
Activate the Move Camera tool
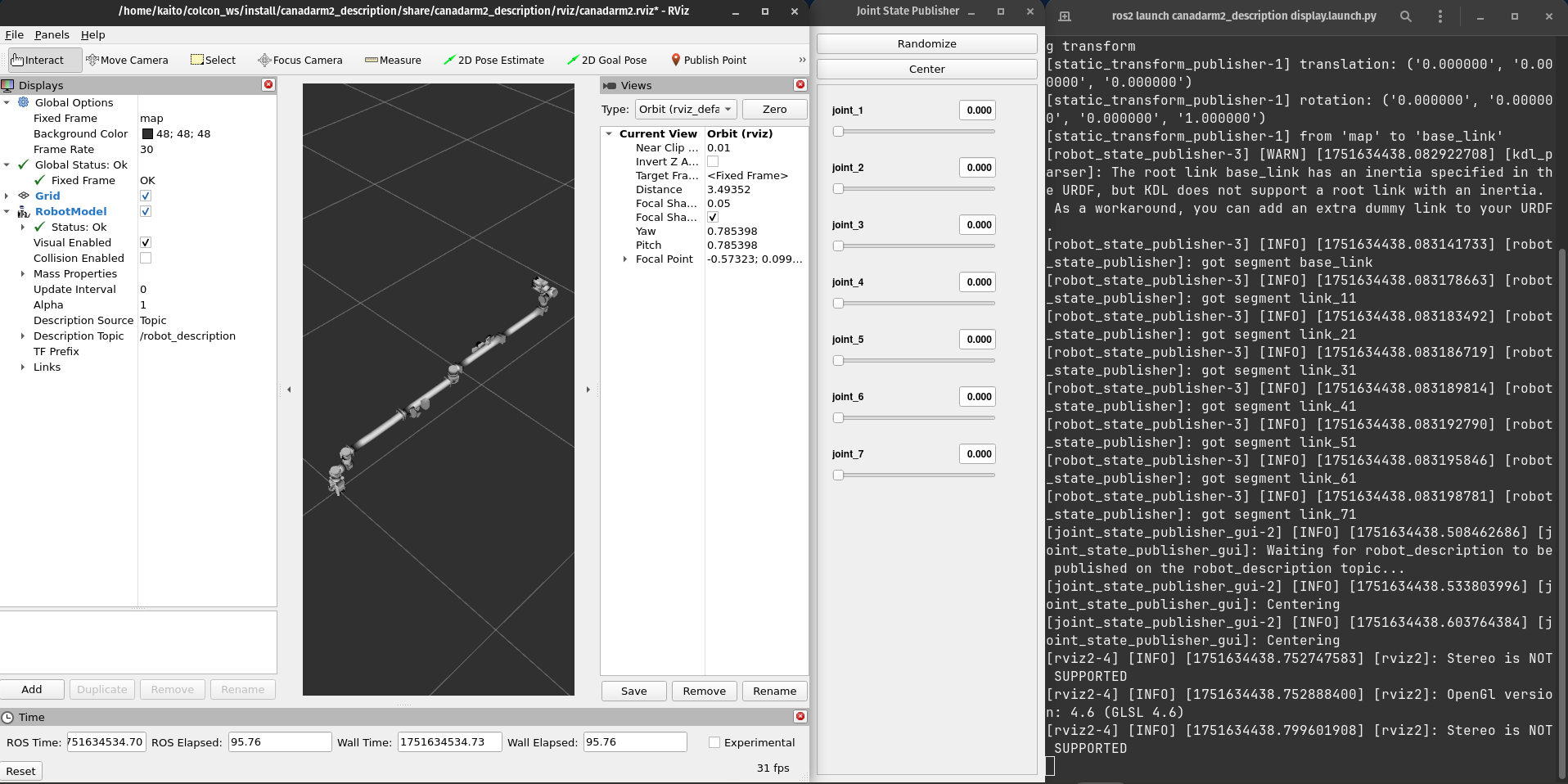click(x=127, y=60)
